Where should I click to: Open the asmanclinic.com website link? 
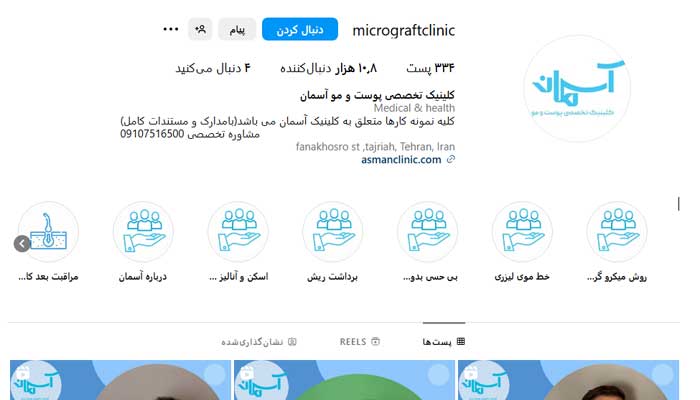[x=401, y=160]
